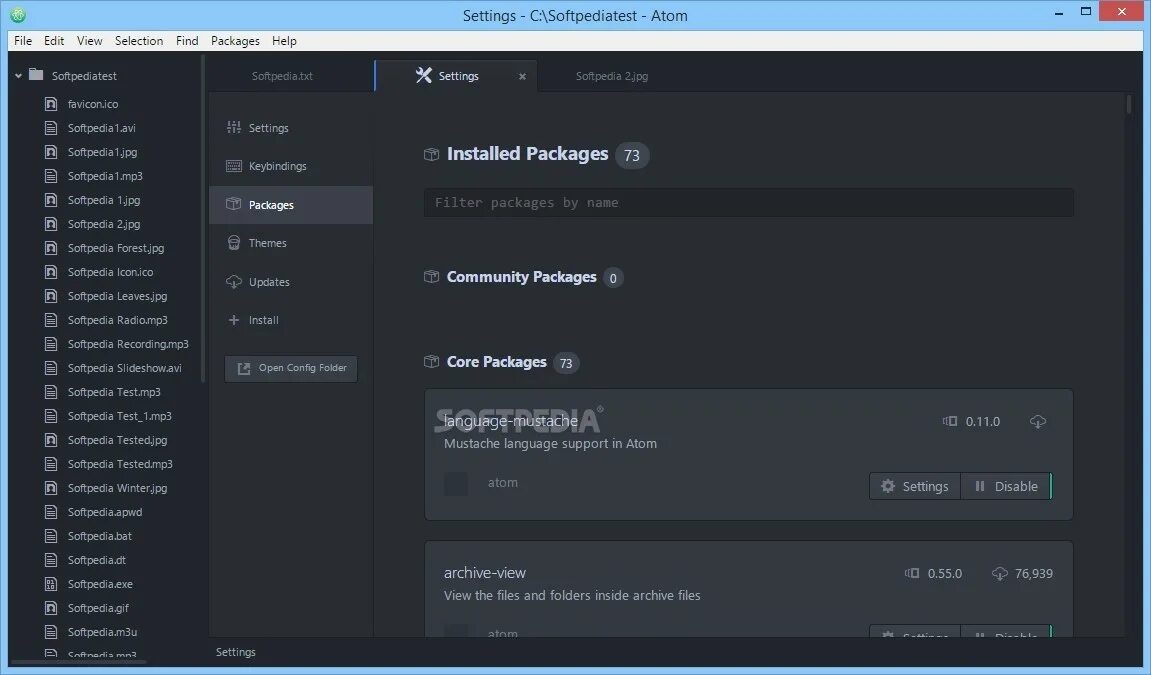Click language-mustache download cloud icon
The height and width of the screenshot is (675, 1151).
[x=1038, y=421]
